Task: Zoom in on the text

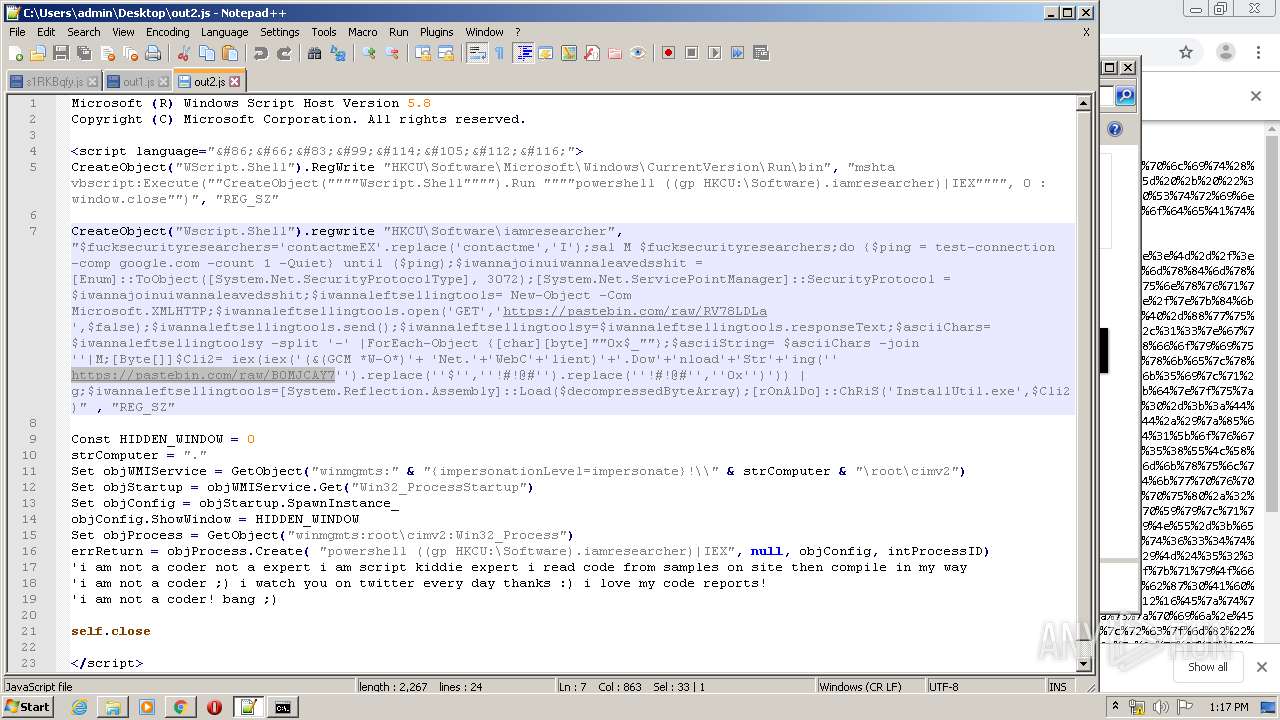Action: coord(369,53)
